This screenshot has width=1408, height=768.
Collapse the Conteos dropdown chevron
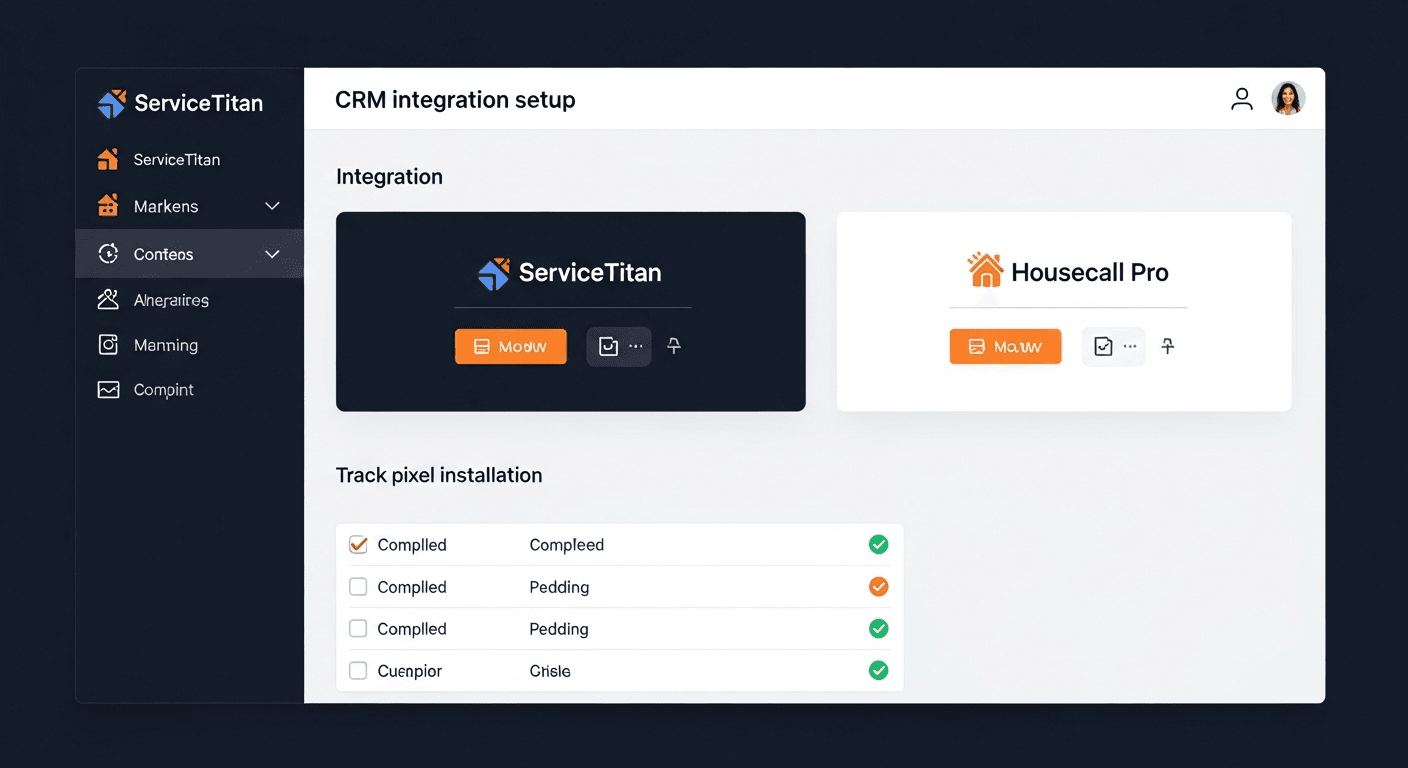(272, 254)
